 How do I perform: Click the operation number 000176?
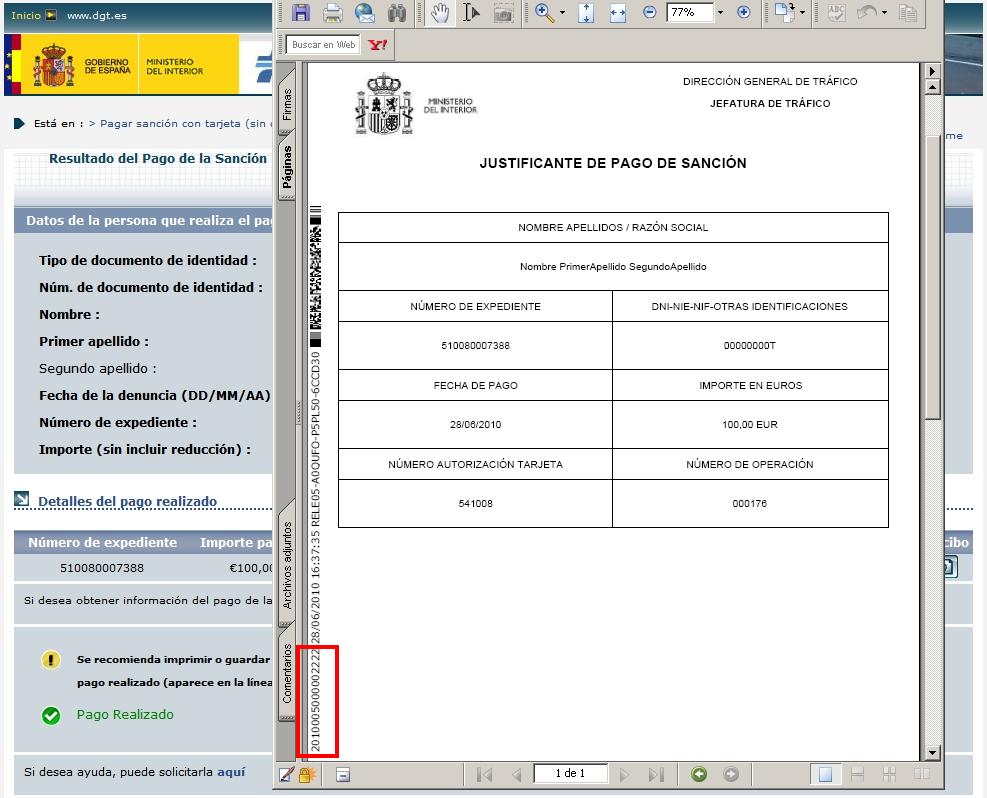(x=750, y=503)
